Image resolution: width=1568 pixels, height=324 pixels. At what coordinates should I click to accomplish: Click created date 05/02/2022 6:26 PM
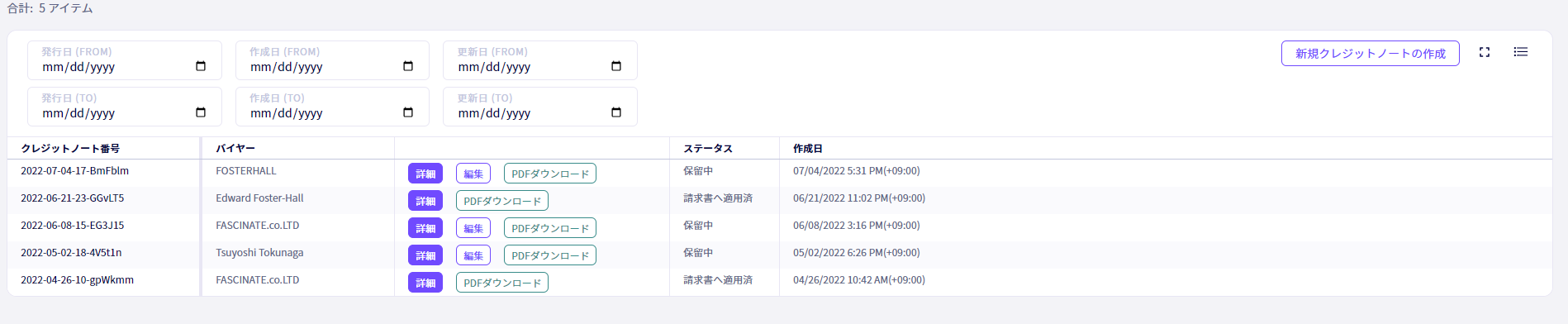(857, 253)
